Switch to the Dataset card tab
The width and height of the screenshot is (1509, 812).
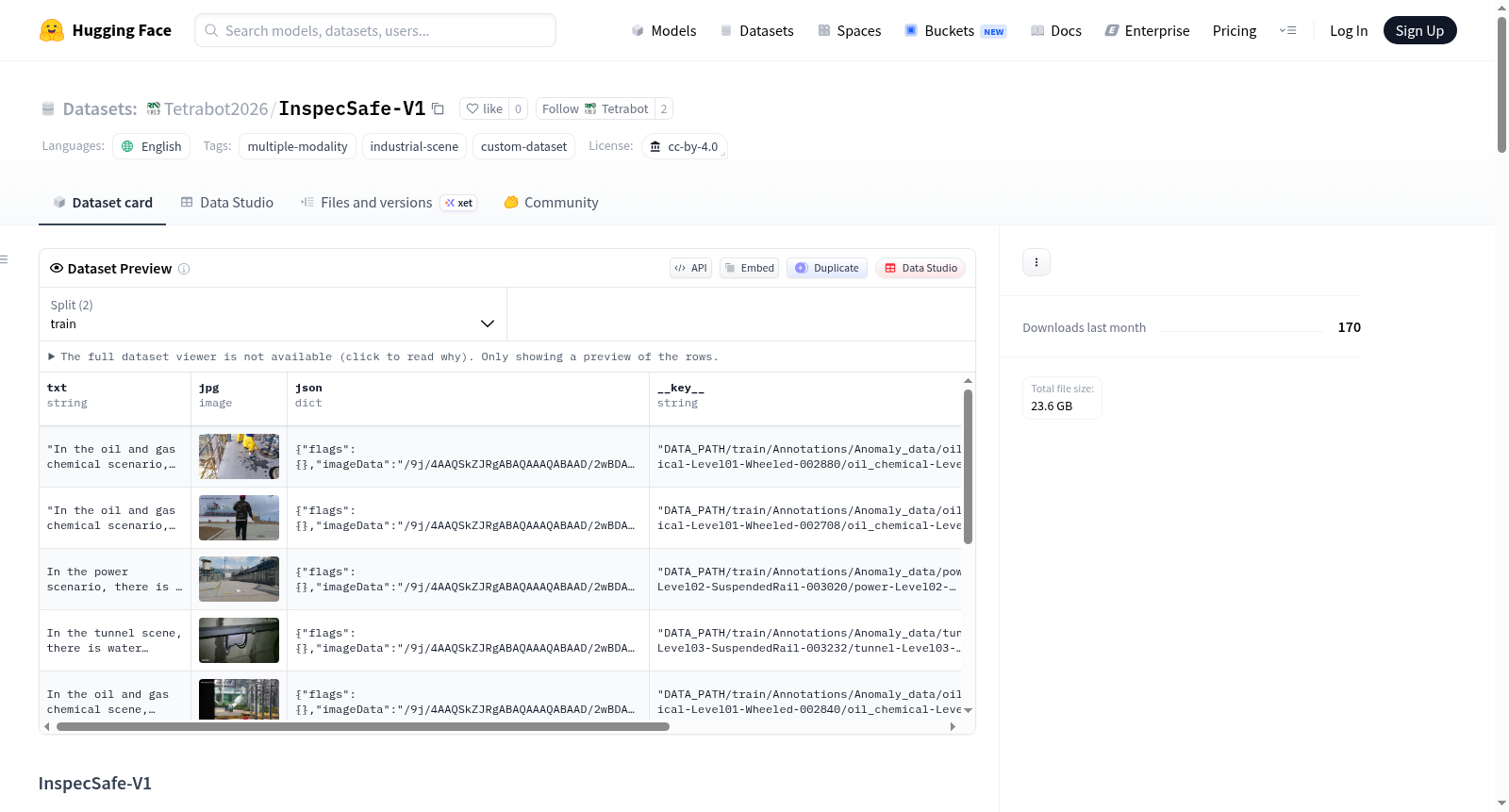(x=103, y=202)
